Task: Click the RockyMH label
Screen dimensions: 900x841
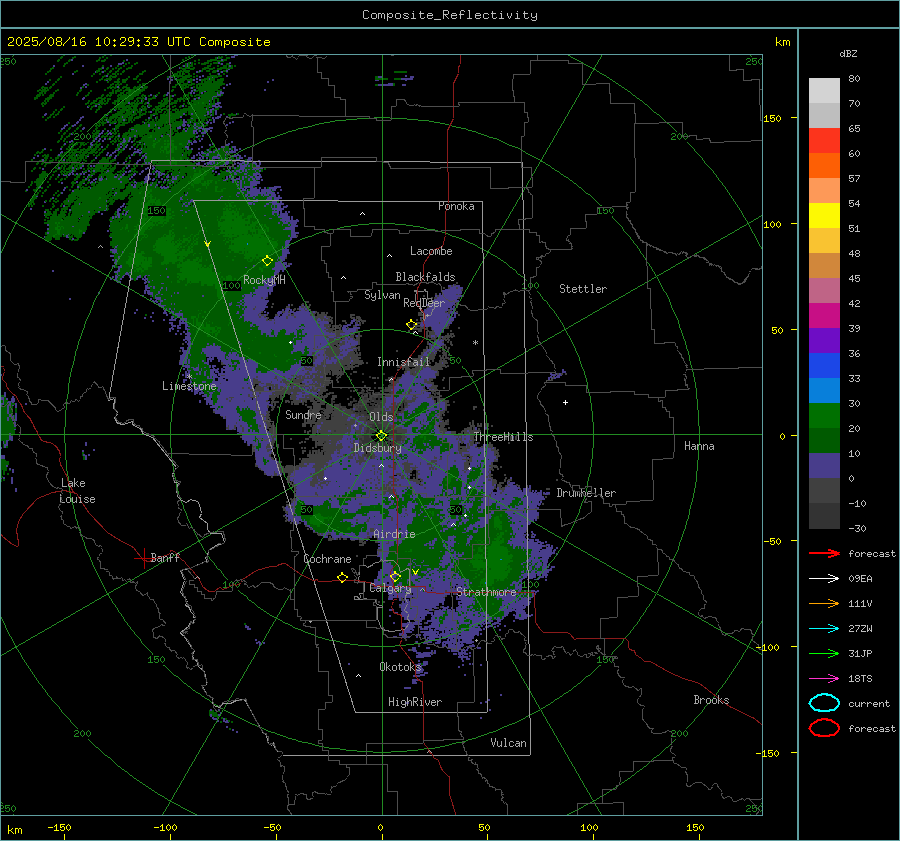Action: tap(264, 280)
